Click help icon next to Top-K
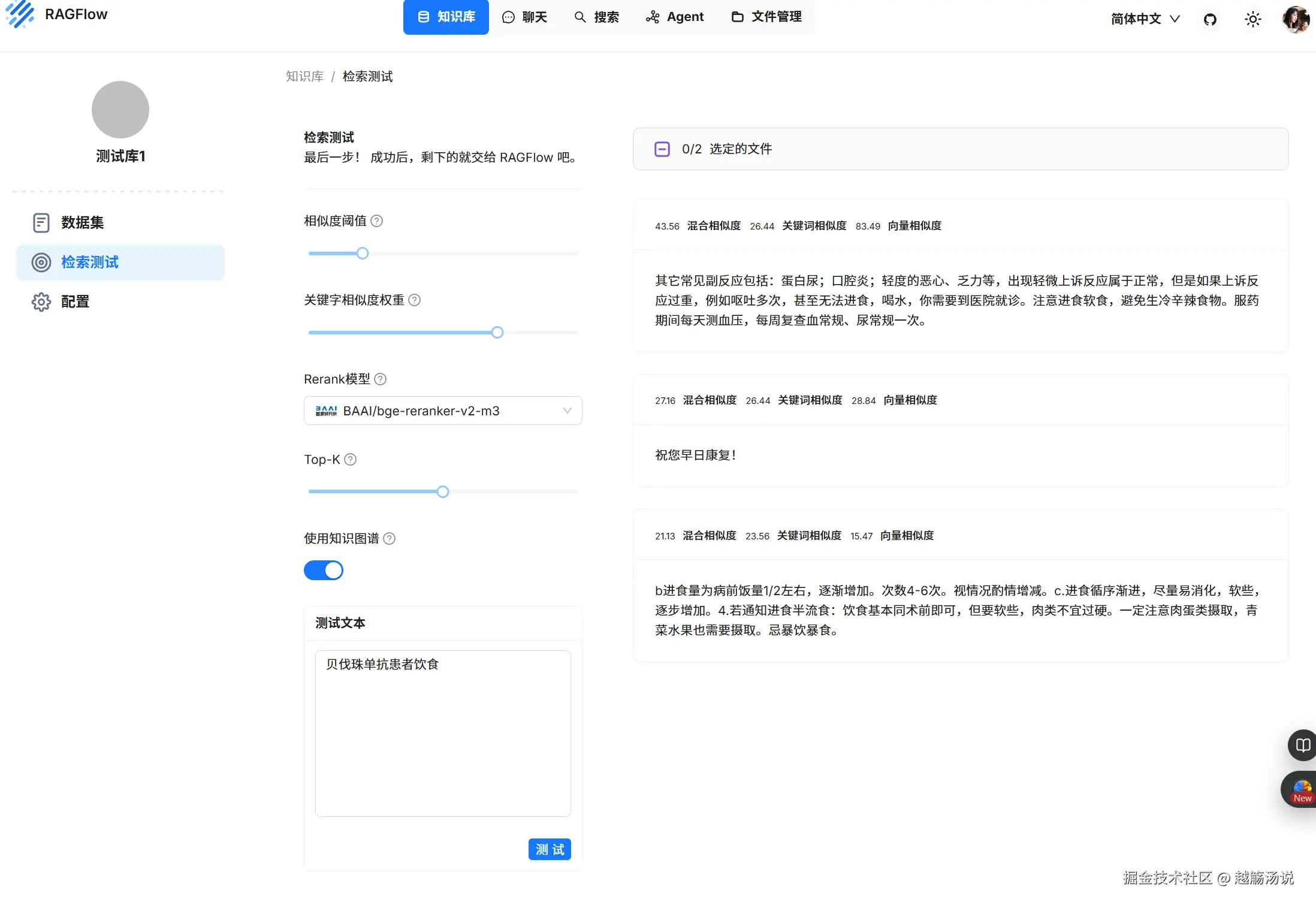 (351, 460)
